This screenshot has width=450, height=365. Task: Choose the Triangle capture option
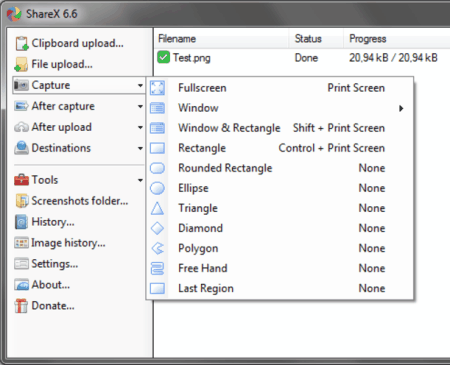[280, 208]
